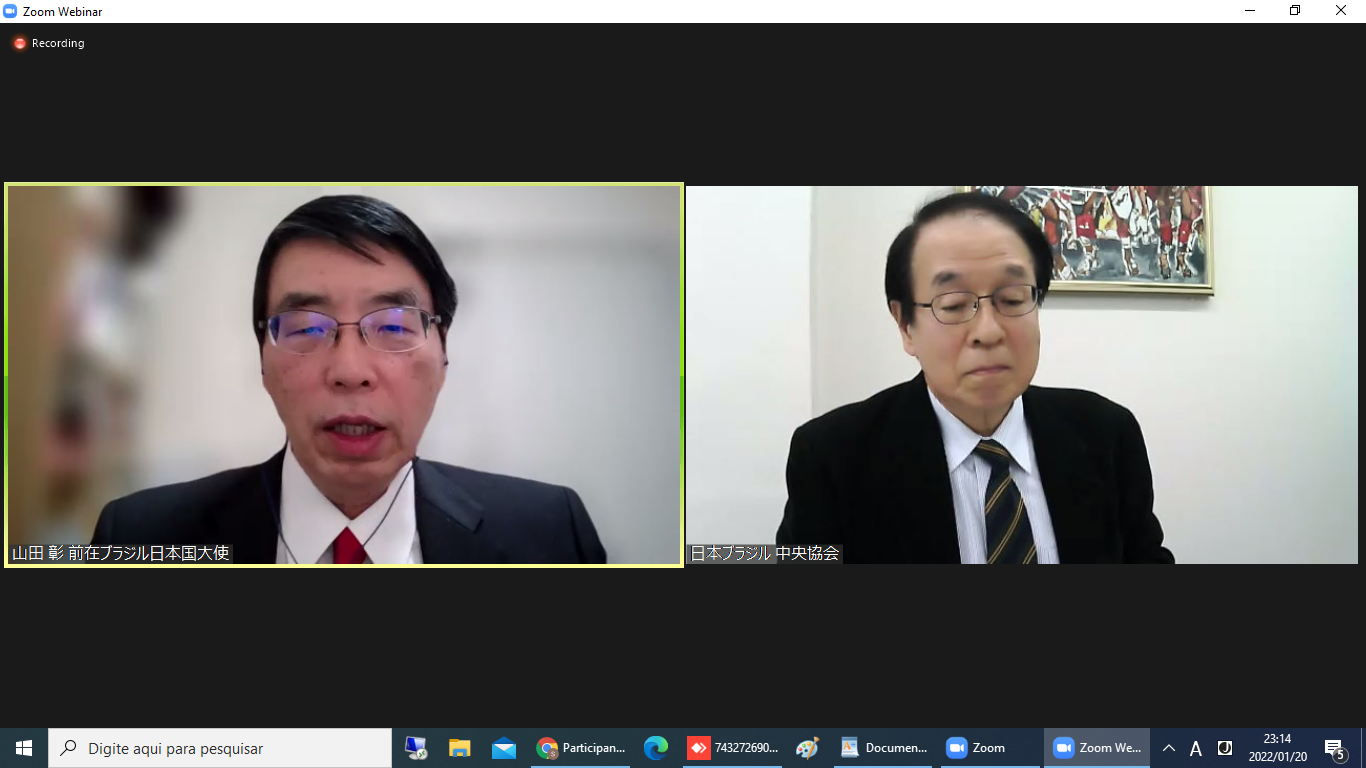Select the Zoom We... webinar taskbar button

[x=1097, y=748]
